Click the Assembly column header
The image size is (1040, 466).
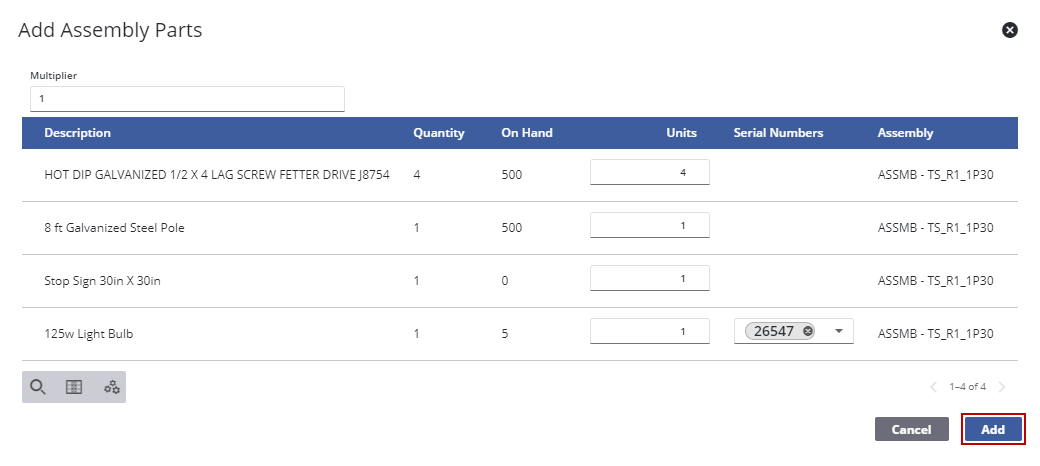click(905, 133)
